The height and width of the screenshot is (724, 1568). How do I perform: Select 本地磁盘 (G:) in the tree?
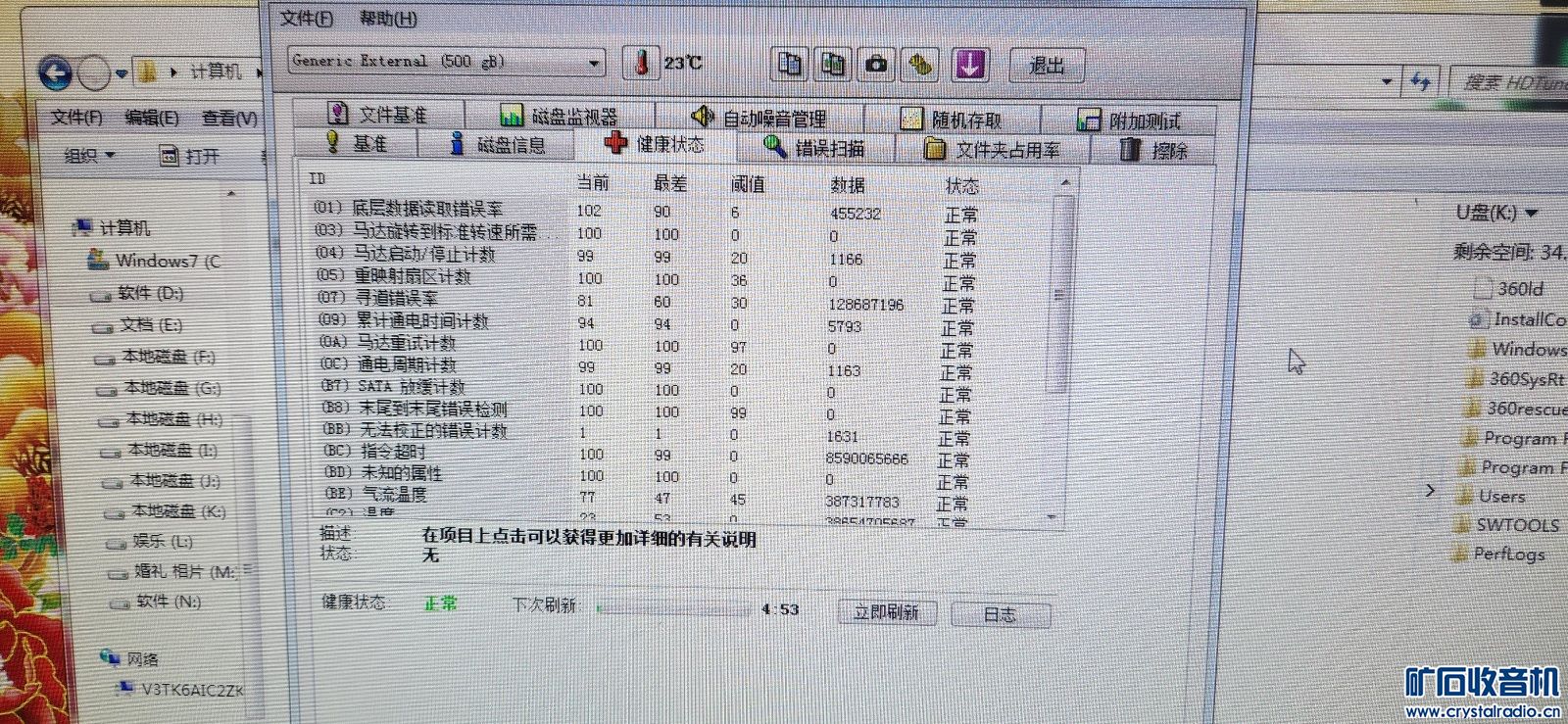tap(159, 388)
